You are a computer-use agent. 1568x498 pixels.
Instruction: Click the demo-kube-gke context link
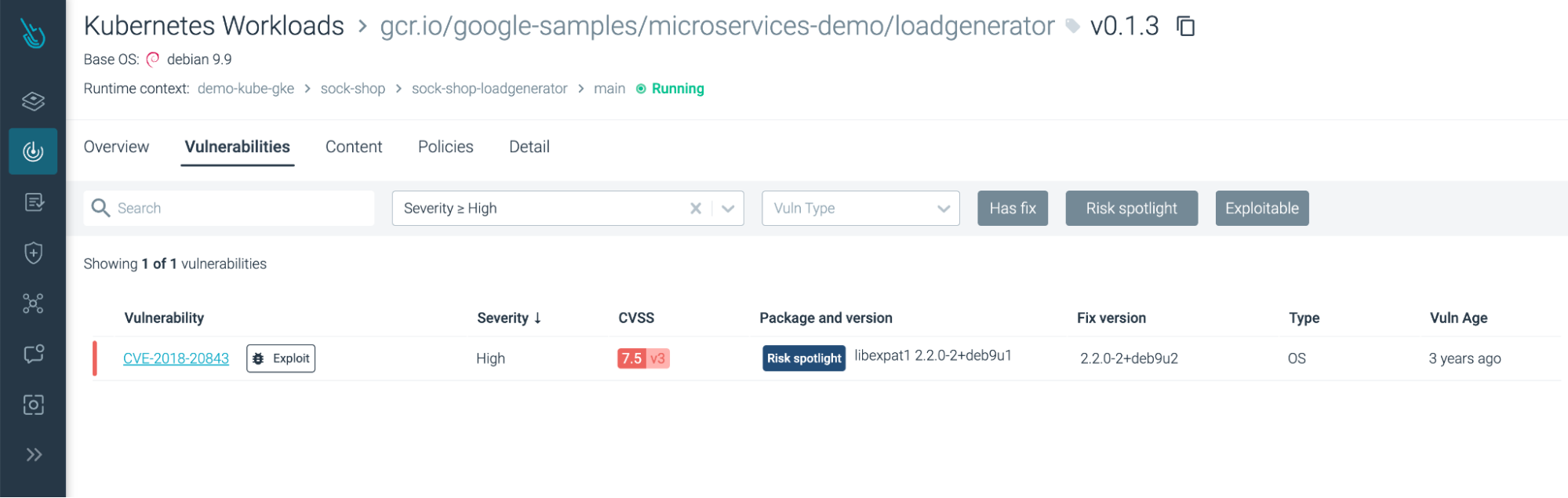click(x=246, y=89)
